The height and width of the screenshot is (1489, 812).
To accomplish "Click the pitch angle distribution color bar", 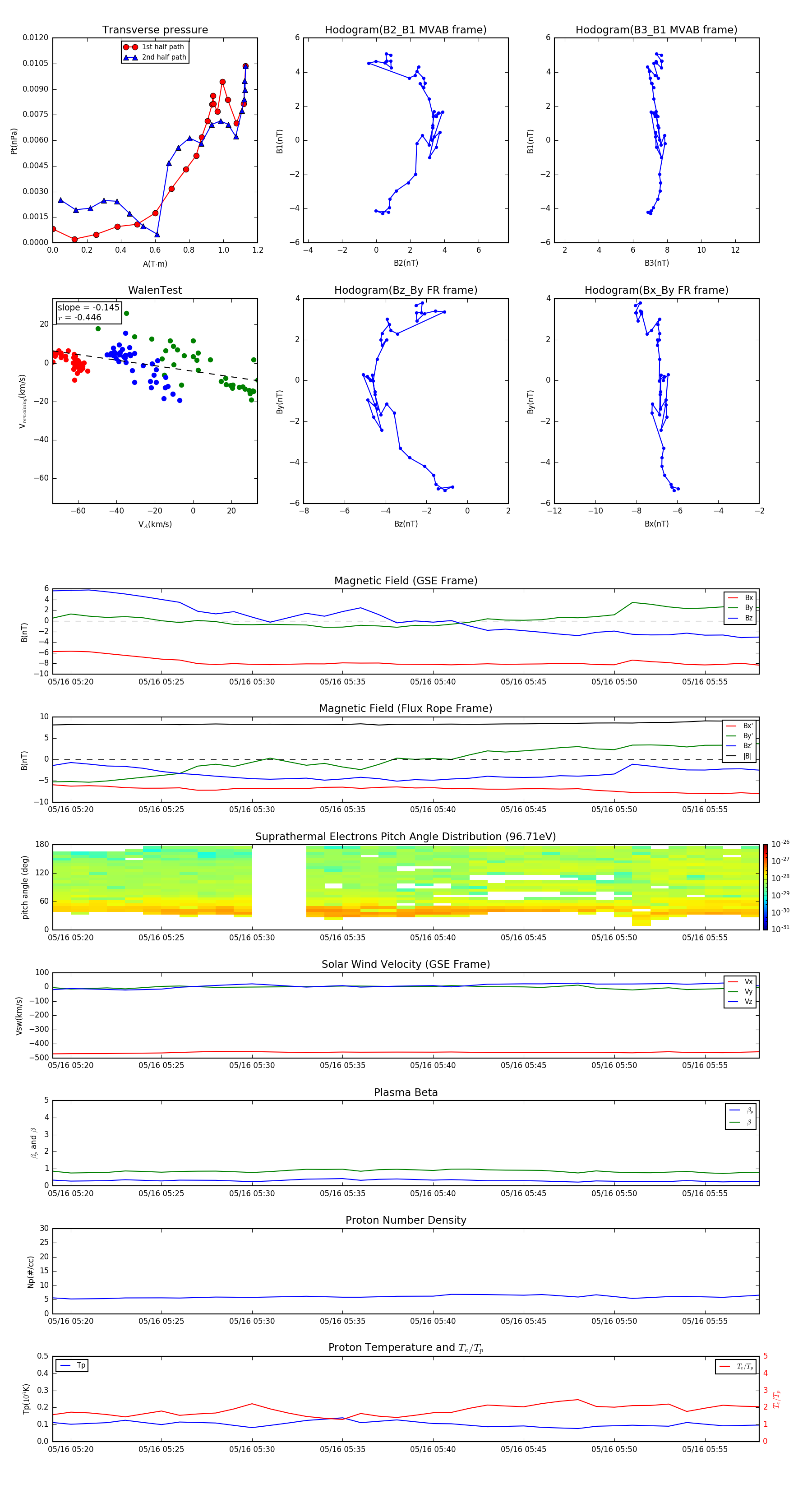I will coord(765,887).
